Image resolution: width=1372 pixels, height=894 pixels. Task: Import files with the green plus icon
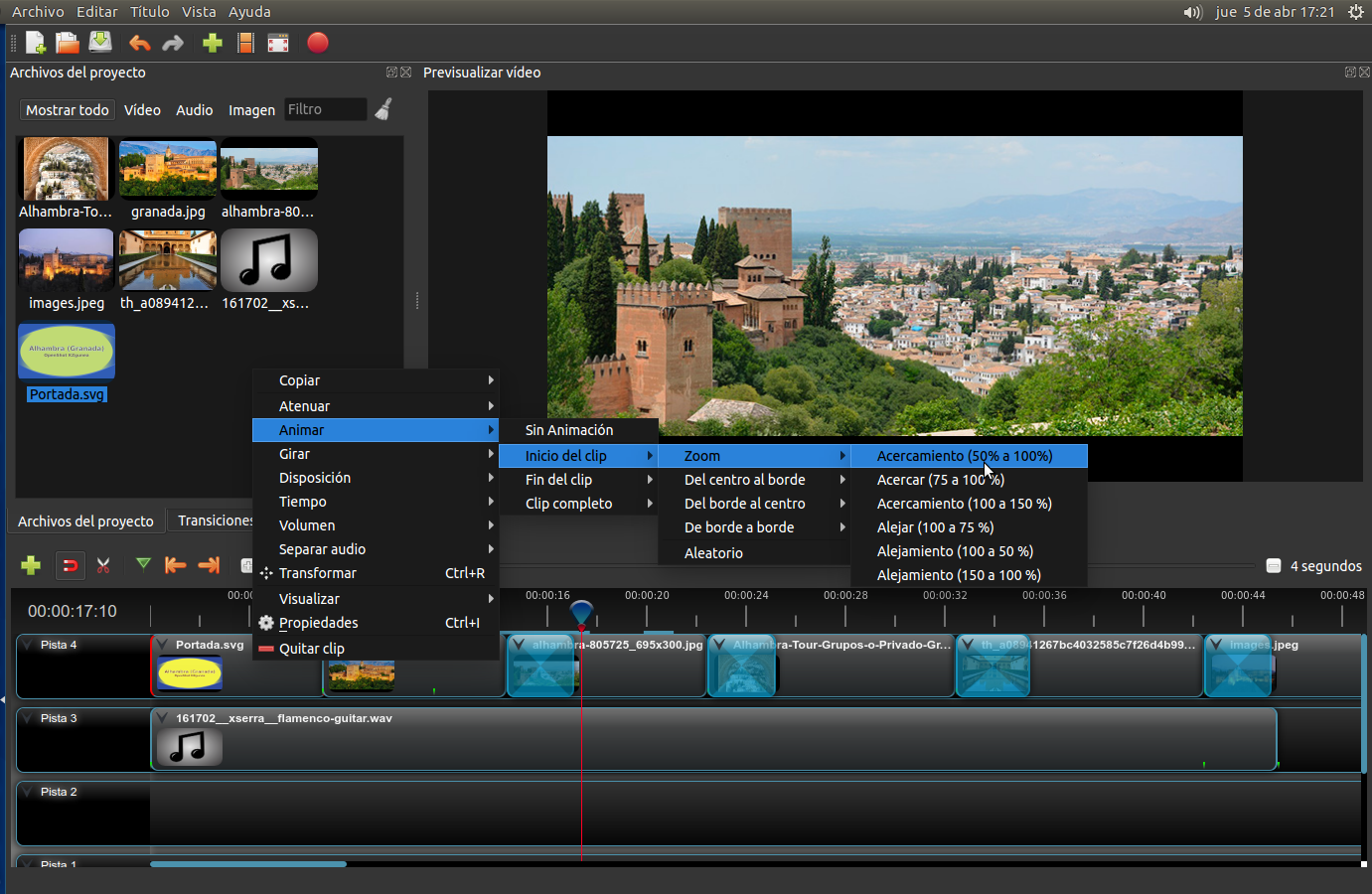tap(212, 43)
